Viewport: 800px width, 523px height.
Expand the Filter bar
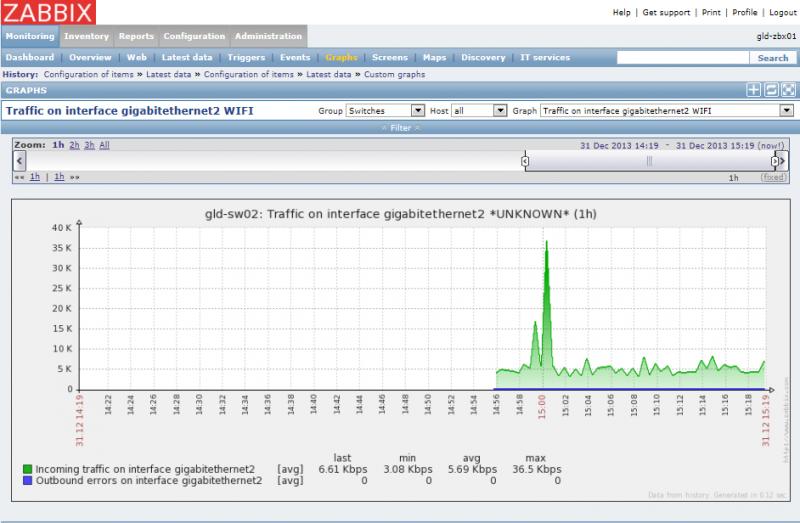[x=400, y=128]
